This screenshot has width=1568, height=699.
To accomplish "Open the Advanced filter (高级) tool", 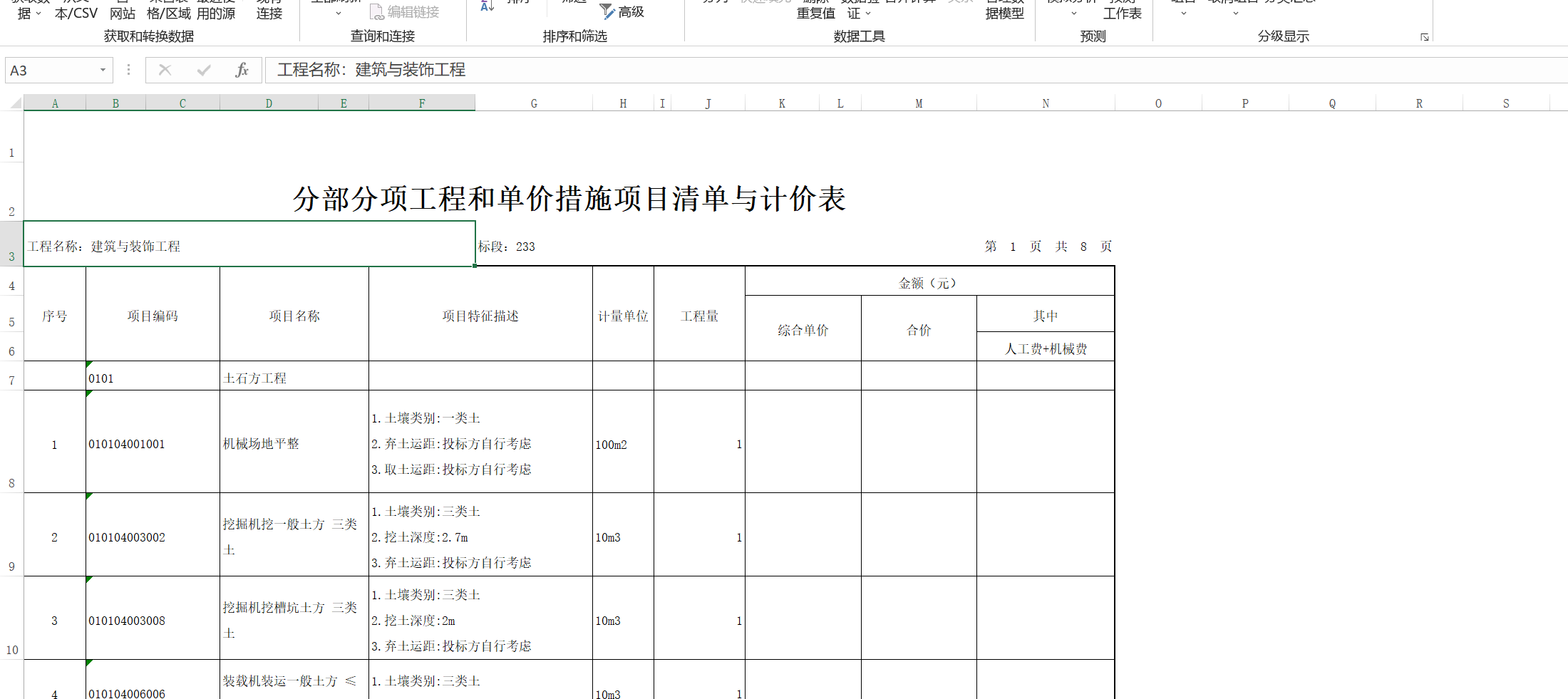I will [x=621, y=11].
